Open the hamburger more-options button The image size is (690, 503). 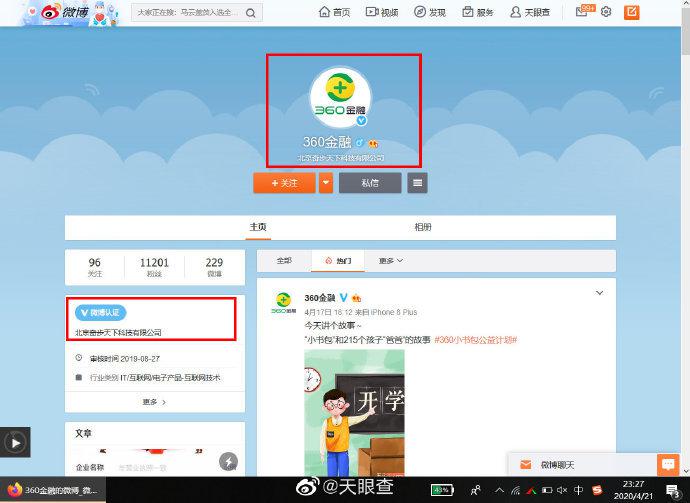418,183
